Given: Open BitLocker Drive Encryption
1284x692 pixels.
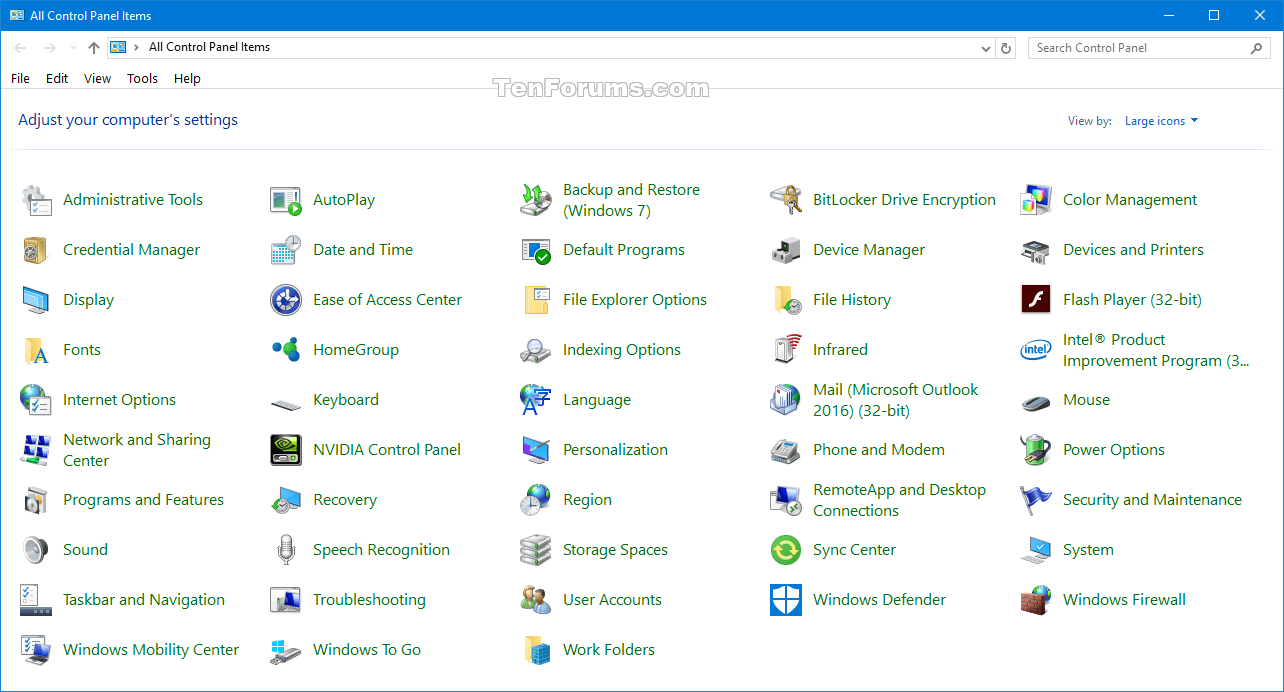Looking at the screenshot, I should pos(904,199).
